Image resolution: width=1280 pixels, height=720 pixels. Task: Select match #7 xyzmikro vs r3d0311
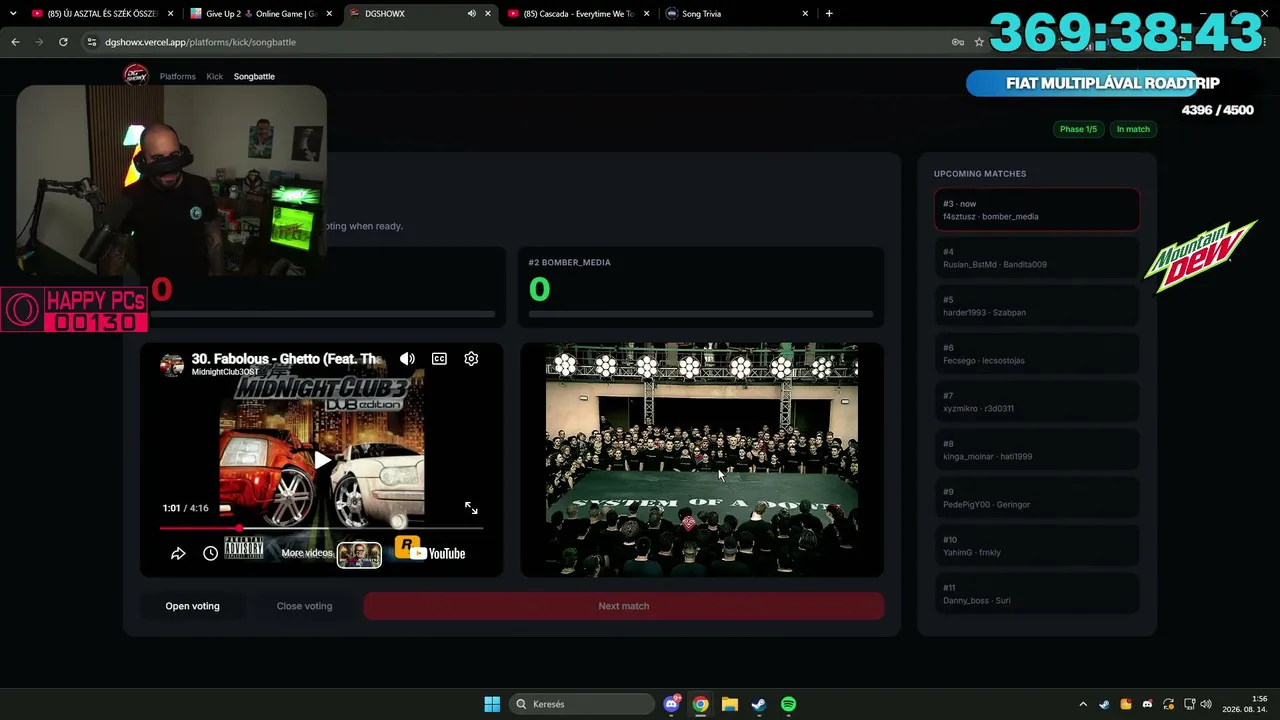coord(1037,402)
